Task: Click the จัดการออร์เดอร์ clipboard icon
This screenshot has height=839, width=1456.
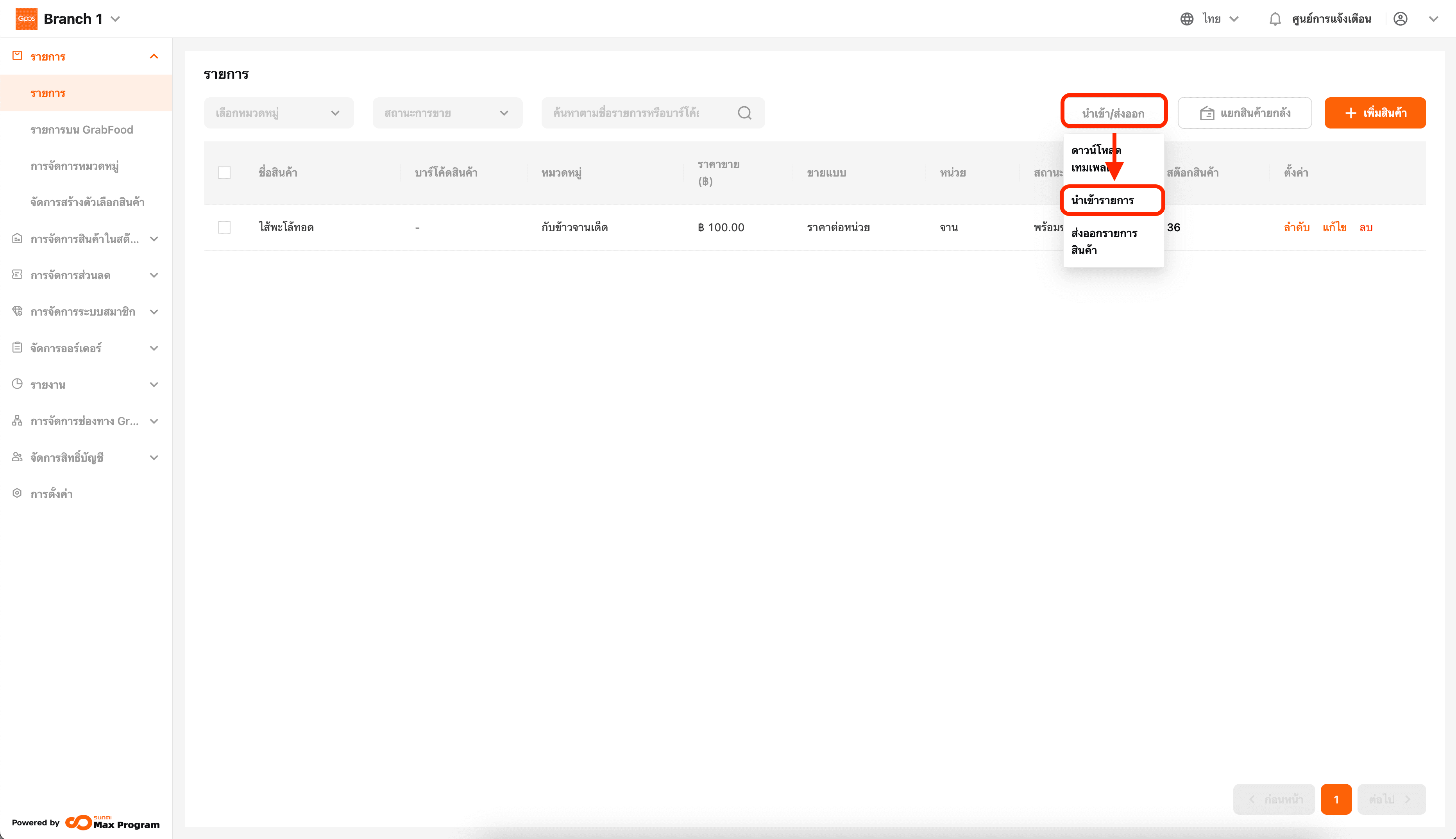Action: (17, 348)
